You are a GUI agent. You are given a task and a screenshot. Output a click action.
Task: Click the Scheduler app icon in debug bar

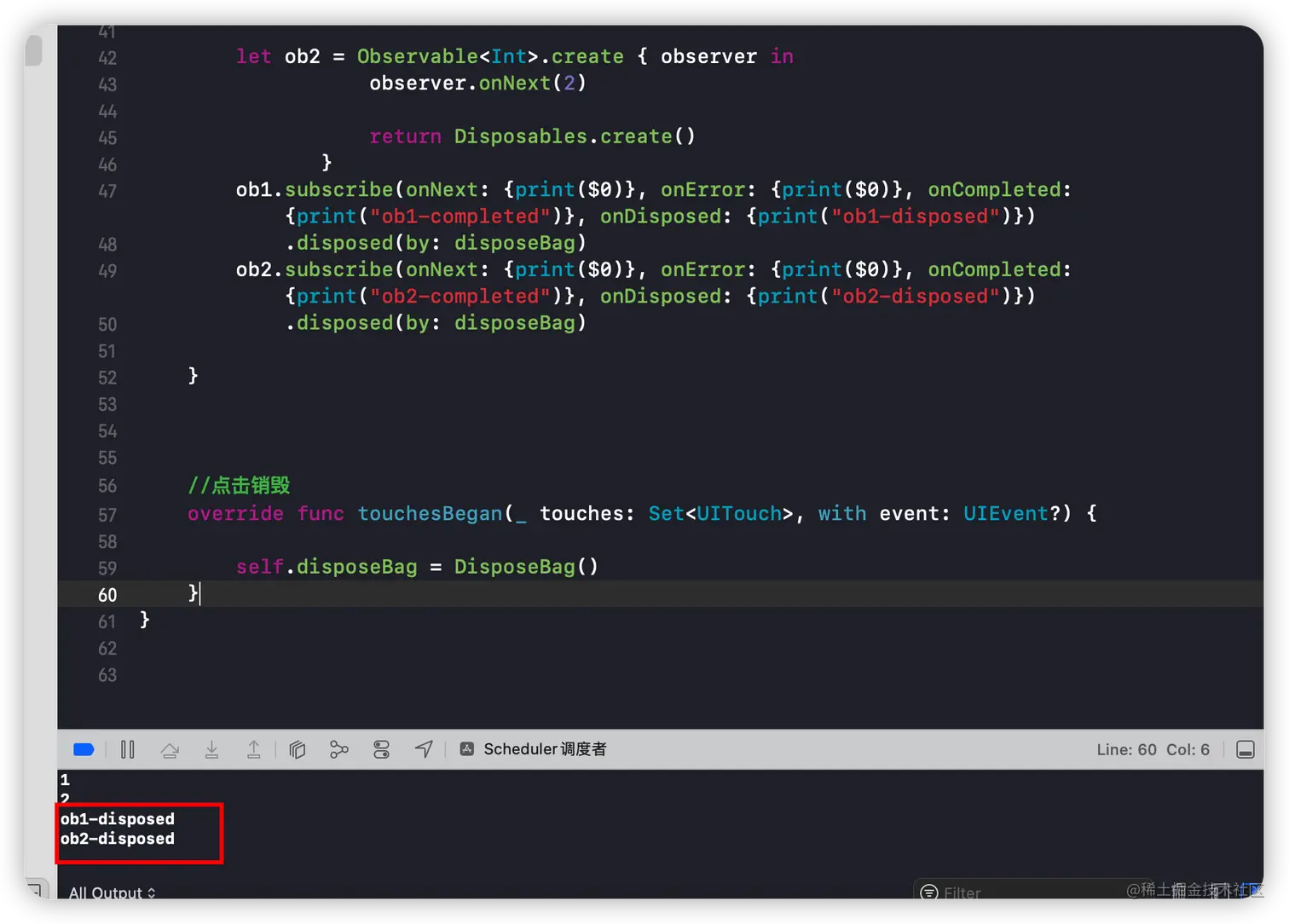466,749
